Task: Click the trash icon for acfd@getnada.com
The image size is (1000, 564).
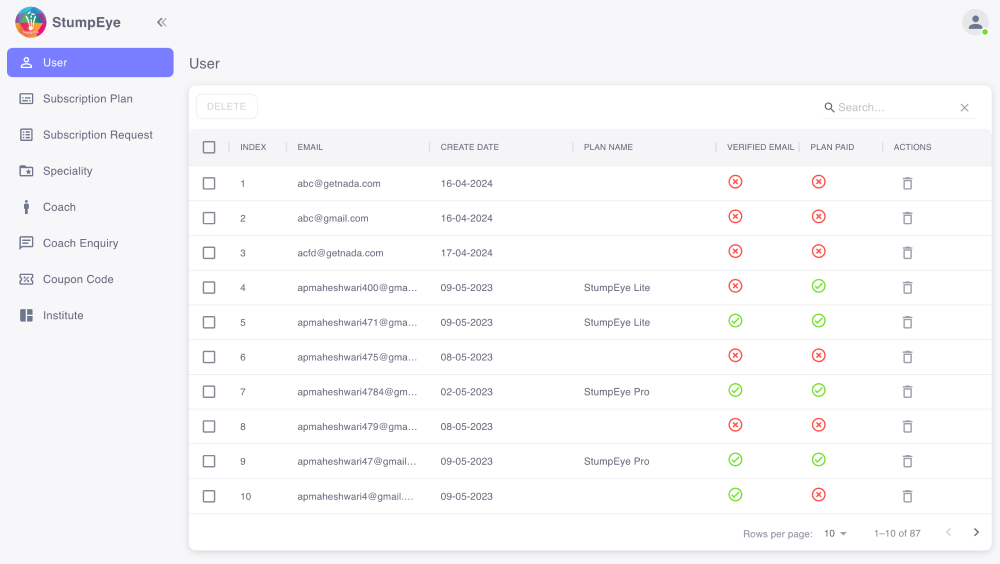Action: tap(907, 253)
